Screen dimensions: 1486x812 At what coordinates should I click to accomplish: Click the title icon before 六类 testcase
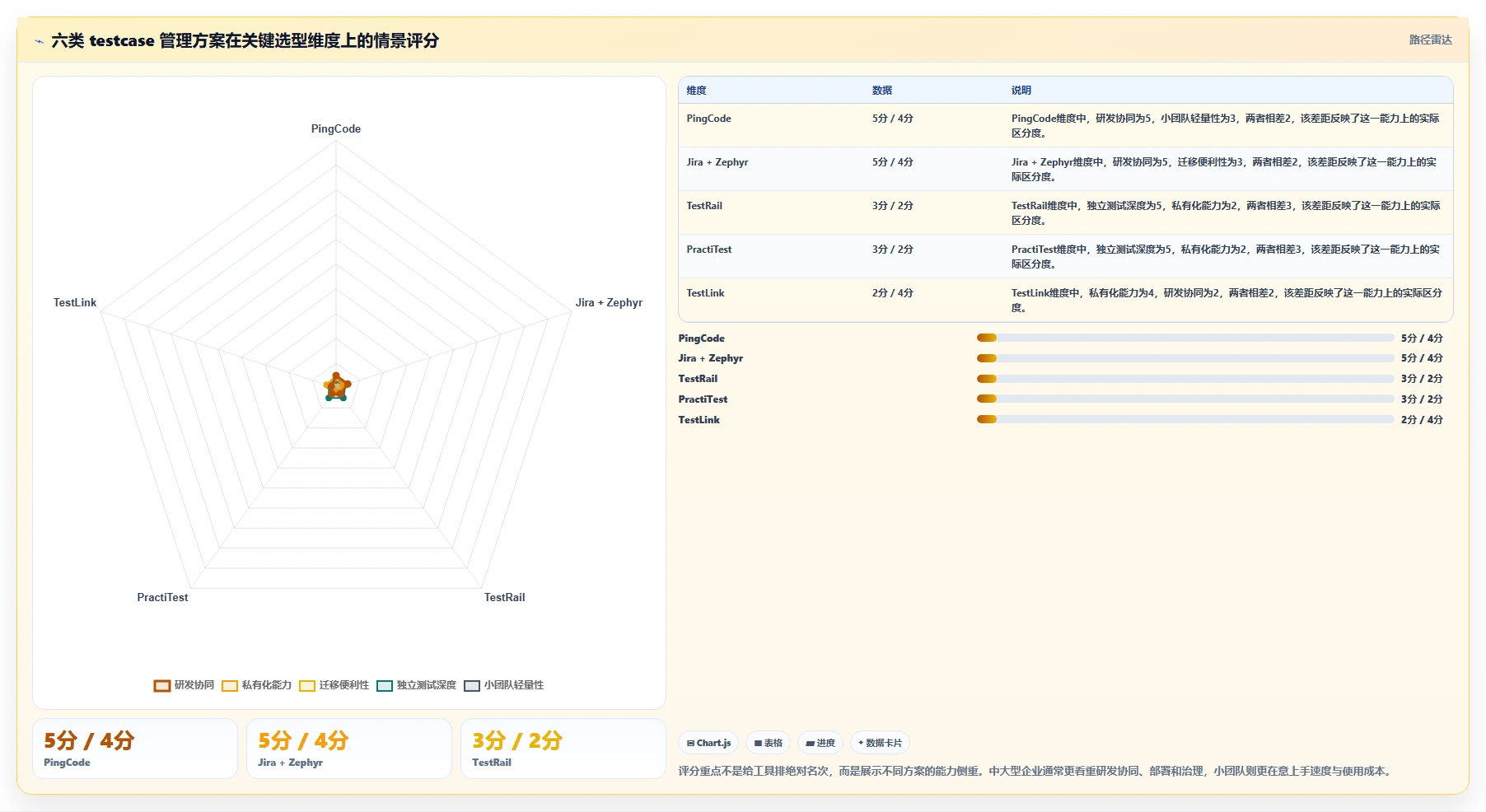click(x=39, y=41)
